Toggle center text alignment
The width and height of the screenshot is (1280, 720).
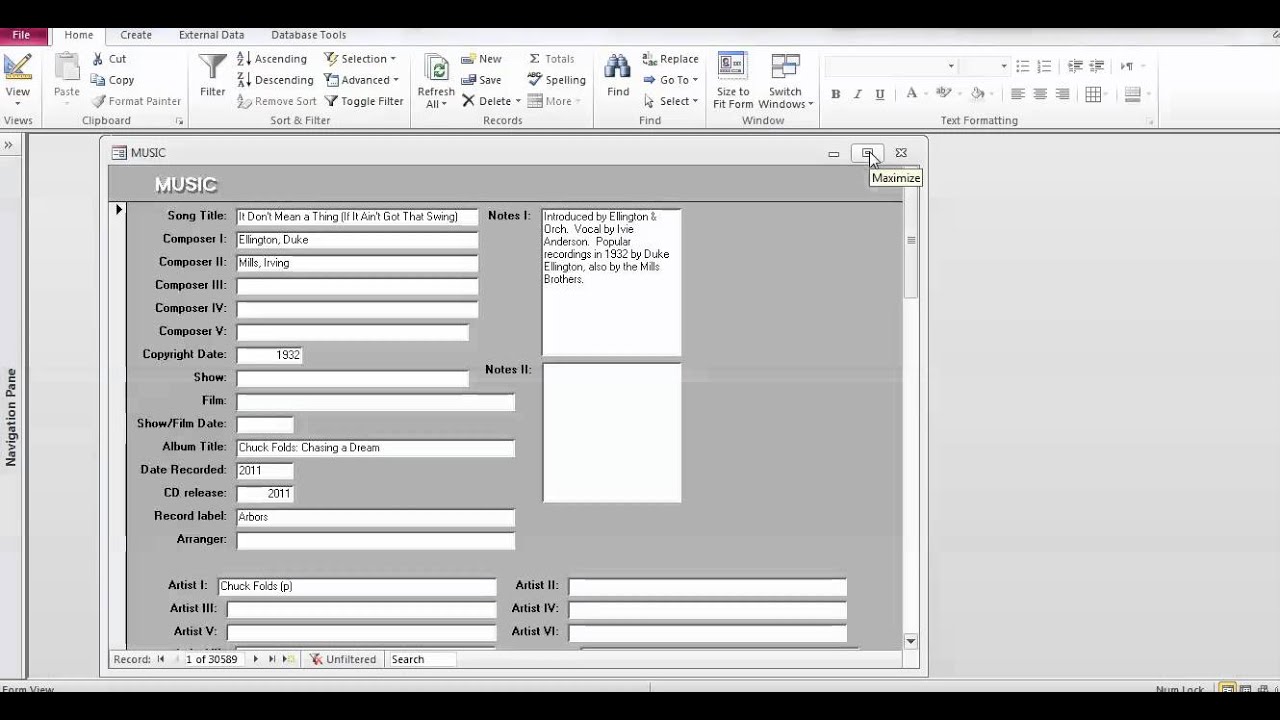[1040, 94]
